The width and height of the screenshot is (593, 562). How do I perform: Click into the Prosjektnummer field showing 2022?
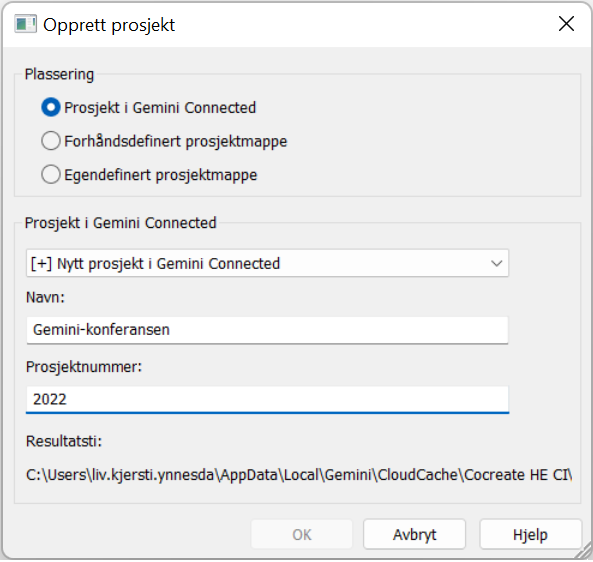pyautogui.click(x=267, y=399)
